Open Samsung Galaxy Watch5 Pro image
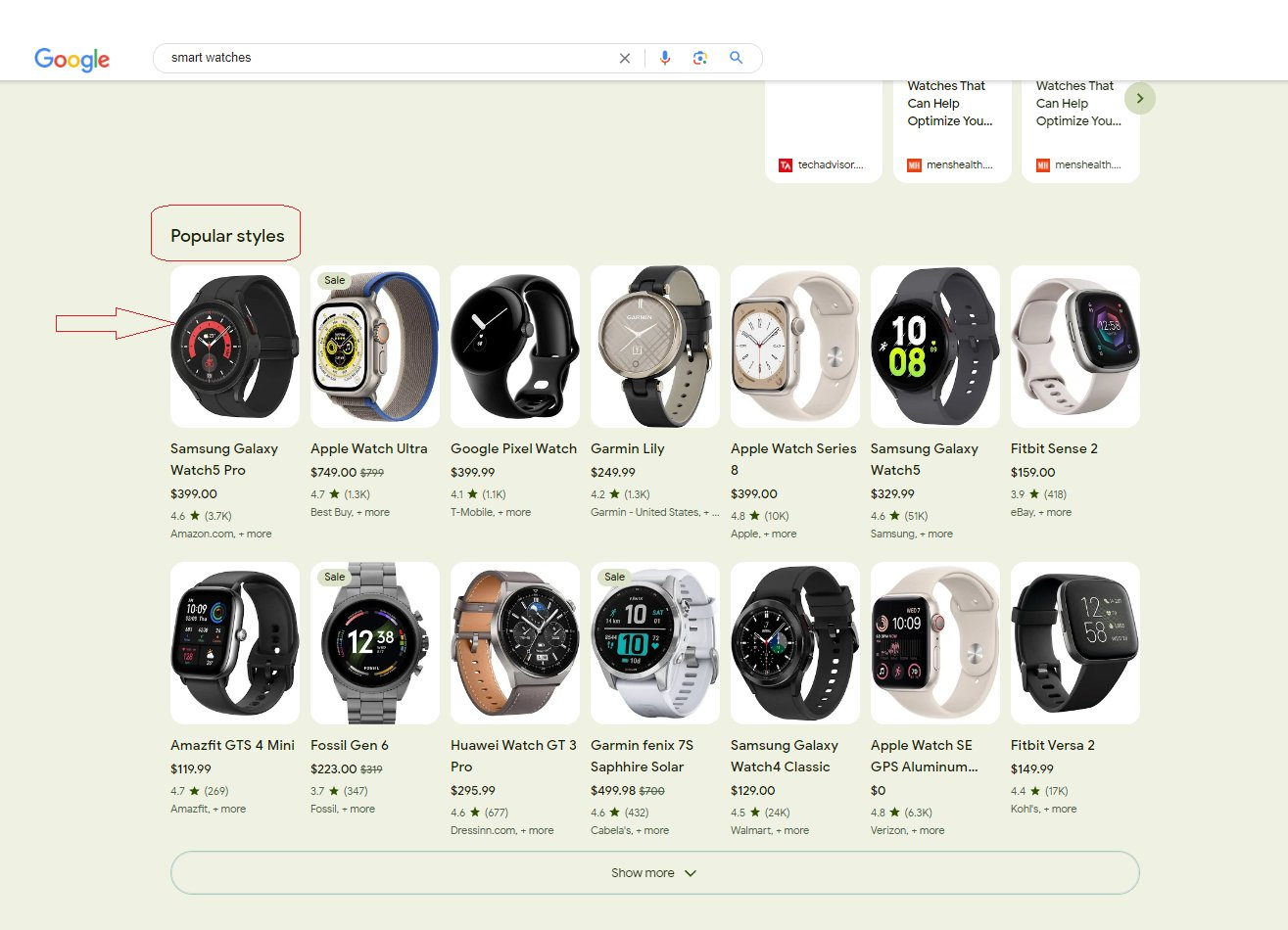 tap(235, 347)
